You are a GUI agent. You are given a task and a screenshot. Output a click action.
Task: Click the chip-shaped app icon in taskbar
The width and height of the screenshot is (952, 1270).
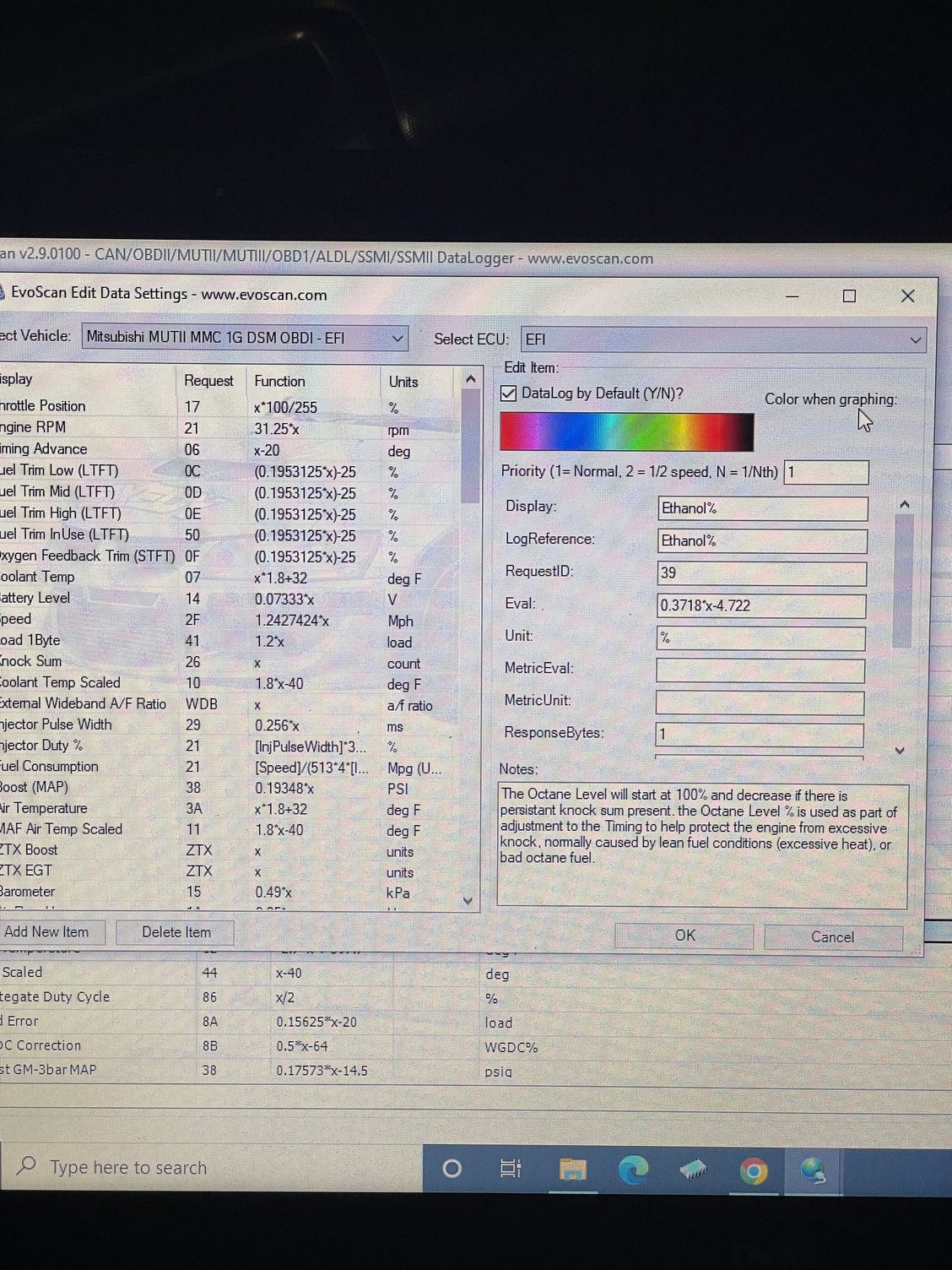[693, 1170]
